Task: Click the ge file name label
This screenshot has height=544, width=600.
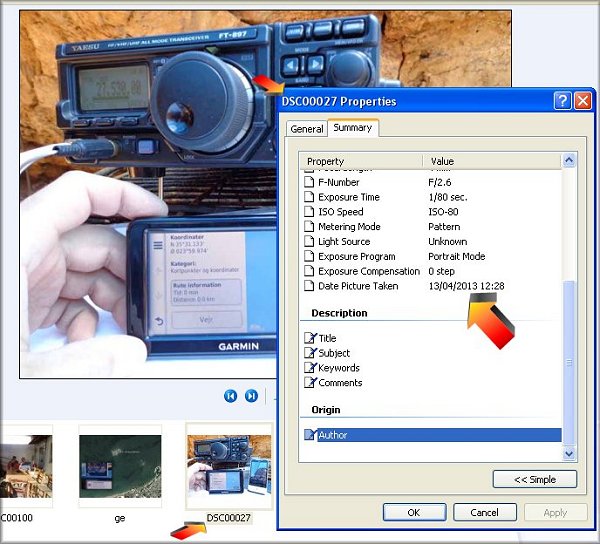Action: point(120,518)
